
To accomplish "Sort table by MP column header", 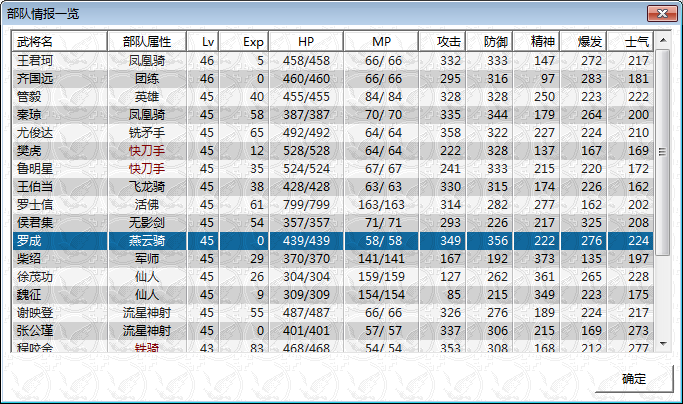I will [x=381, y=42].
